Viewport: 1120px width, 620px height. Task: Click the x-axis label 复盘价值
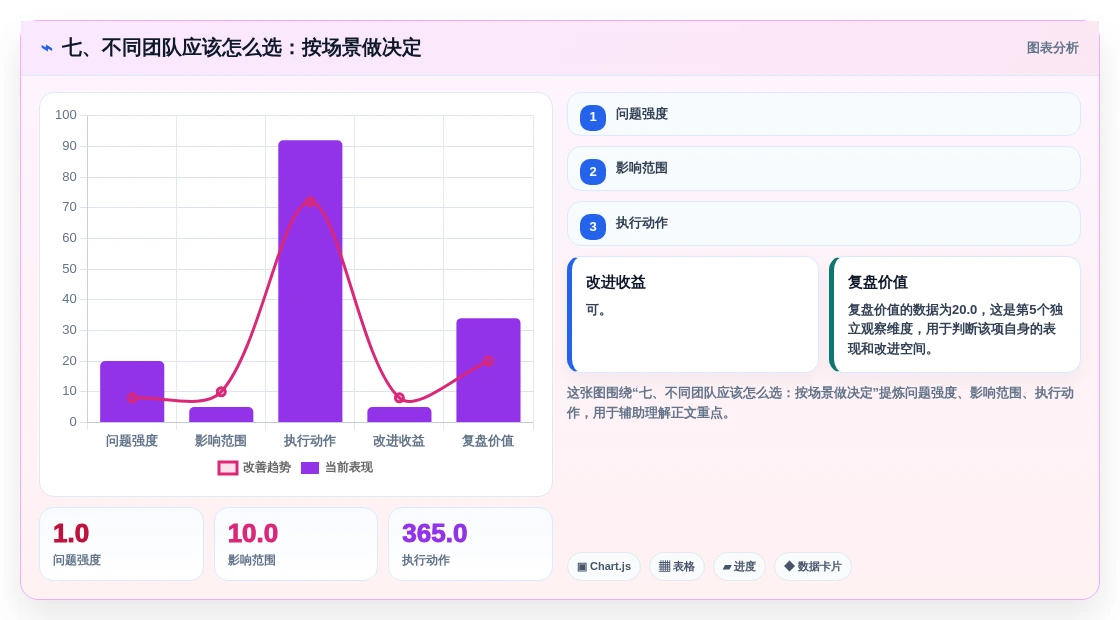coord(488,441)
